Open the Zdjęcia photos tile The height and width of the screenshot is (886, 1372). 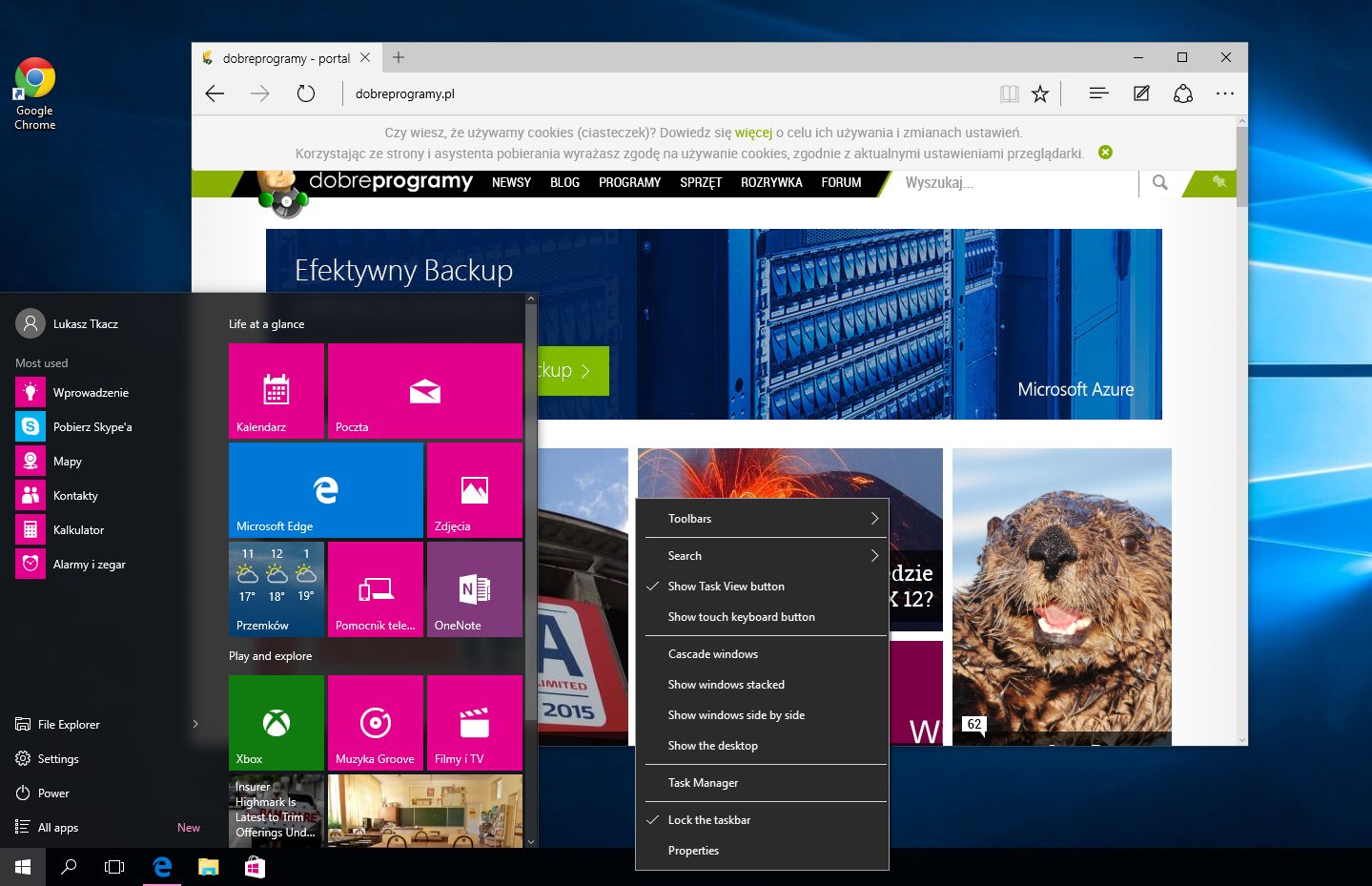point(475,490)
